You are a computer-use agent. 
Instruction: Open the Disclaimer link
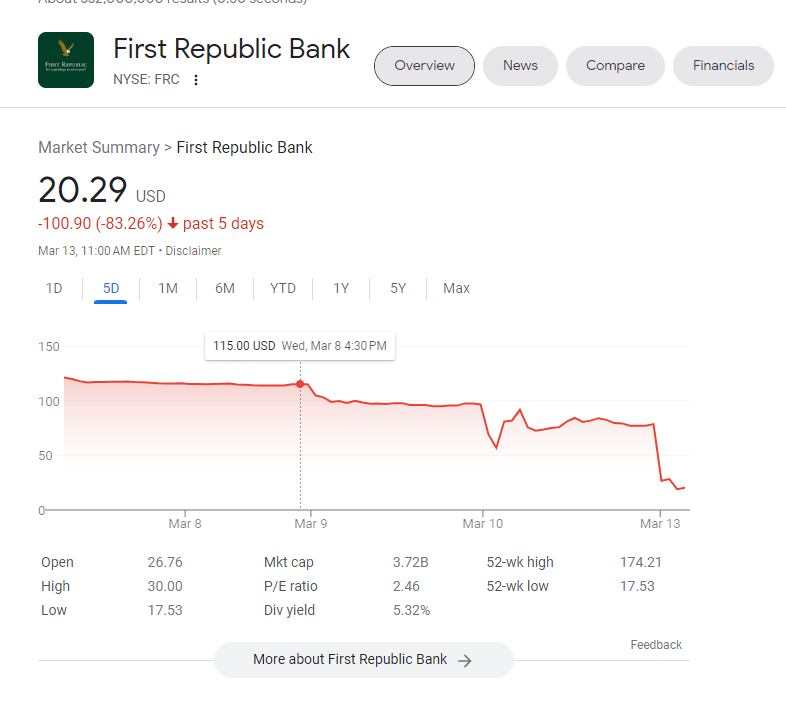tap(193, 251)
